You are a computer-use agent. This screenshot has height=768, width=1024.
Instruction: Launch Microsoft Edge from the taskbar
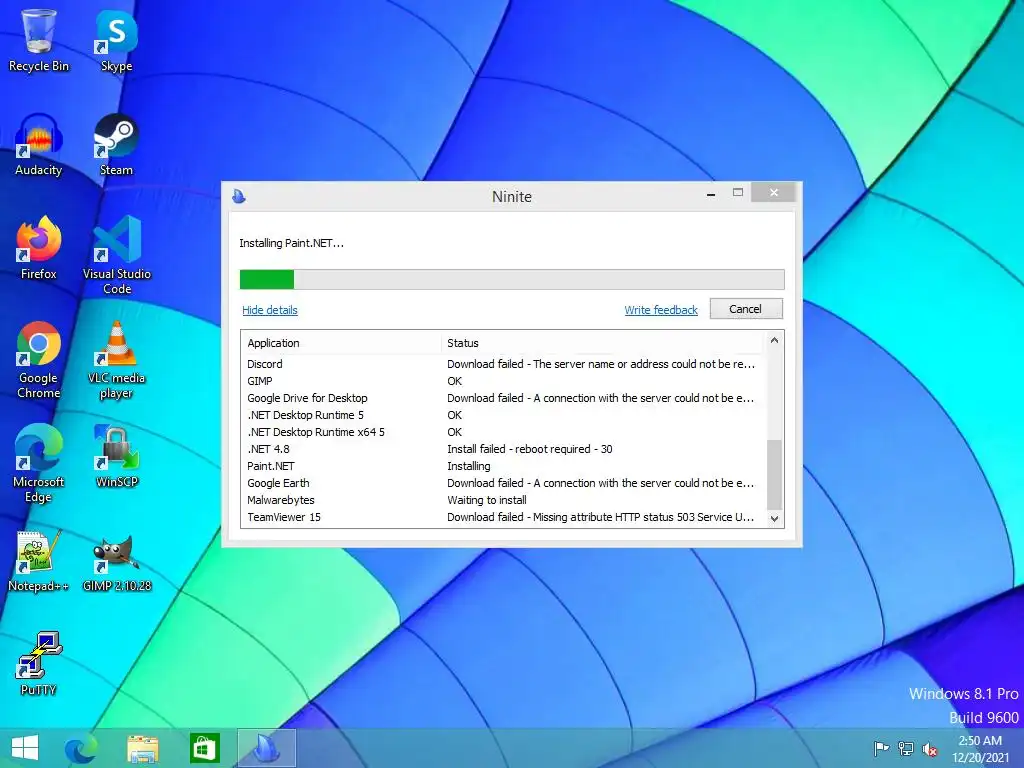point(81,748)
